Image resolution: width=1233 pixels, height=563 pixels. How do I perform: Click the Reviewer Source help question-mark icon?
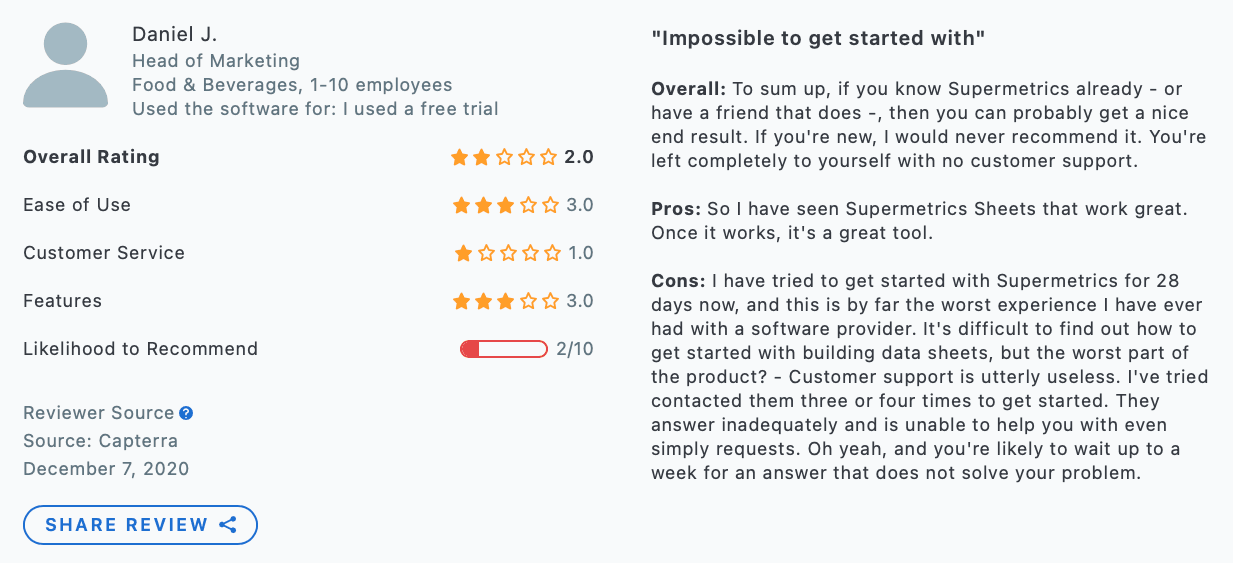[x=186, y=413]
